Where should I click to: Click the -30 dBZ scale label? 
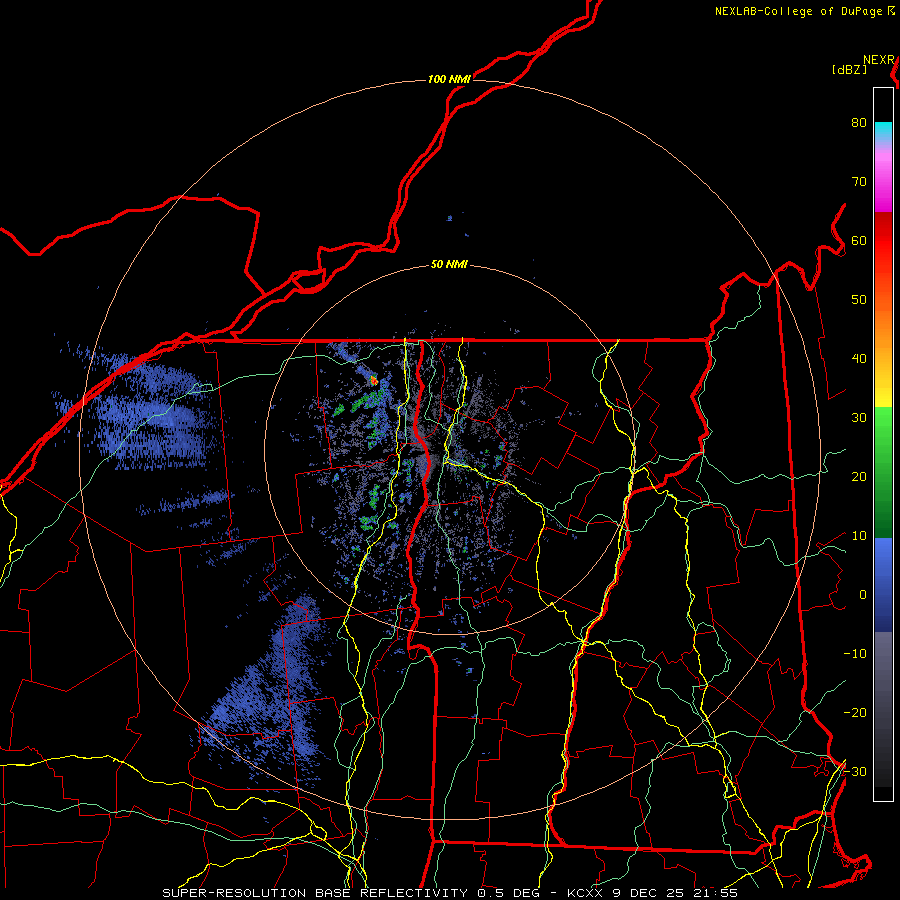855,771
